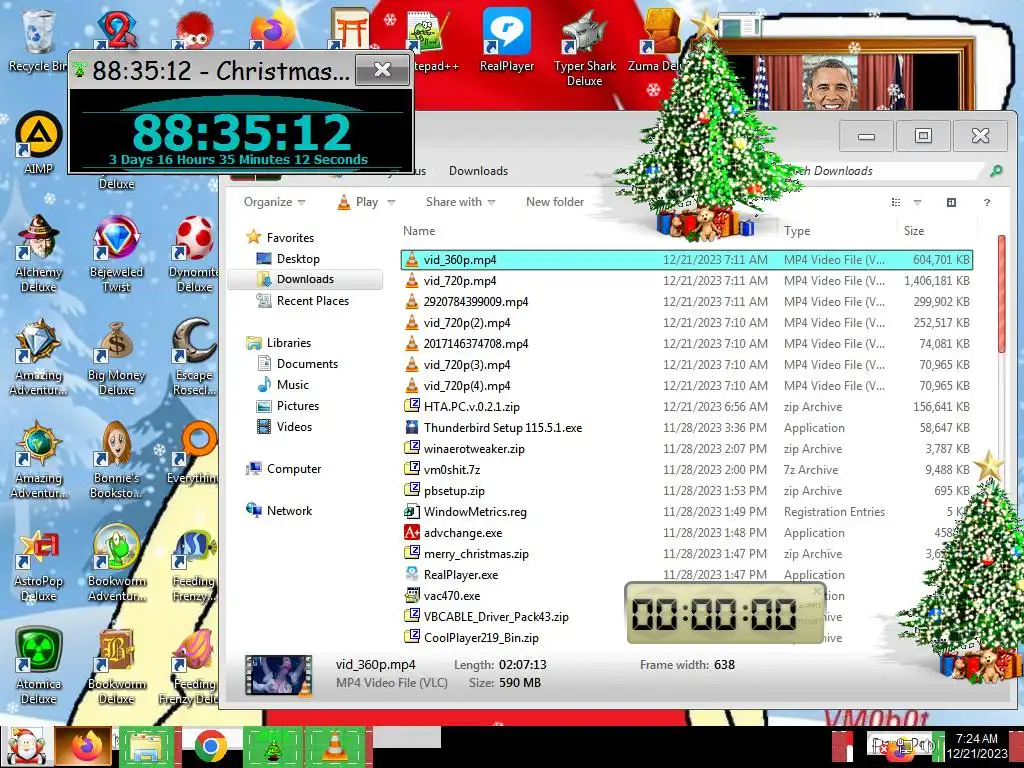This screenshot has width=1024, height=768.
Task: Launch Bejeweled Twist desktop icon
Action: pos(116,253)
